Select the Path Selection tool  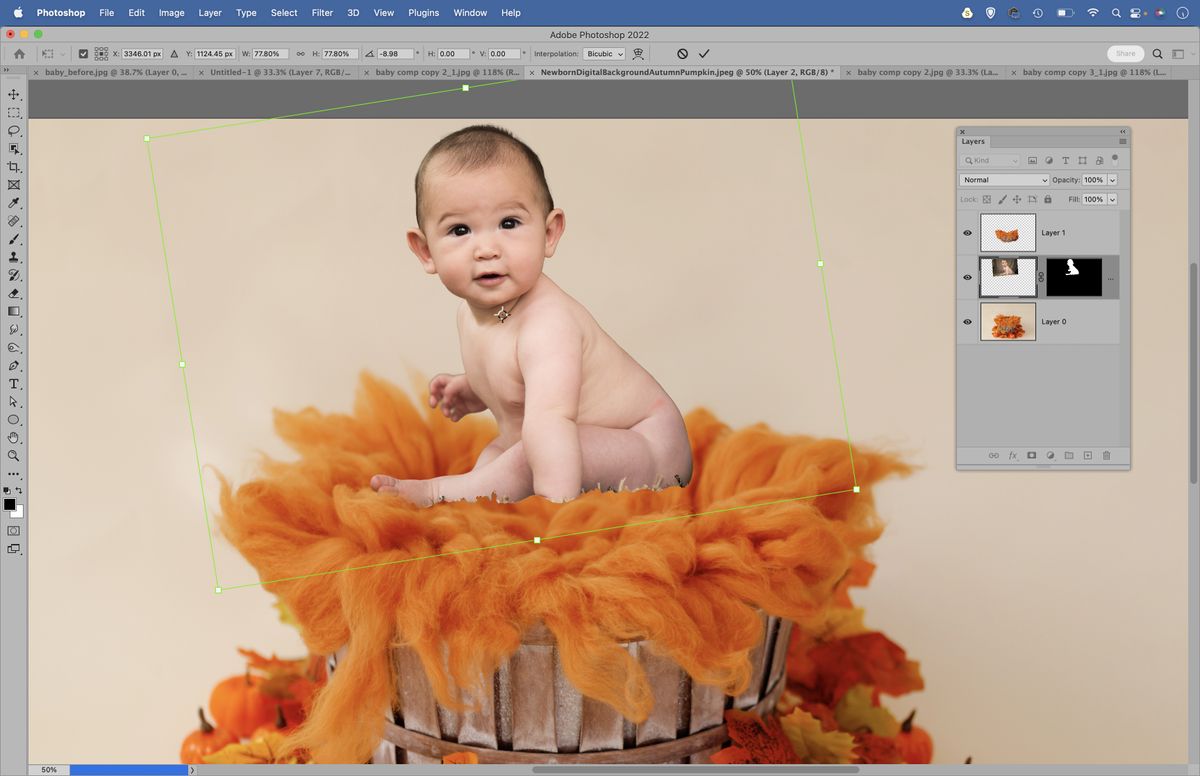pos(14,402)
